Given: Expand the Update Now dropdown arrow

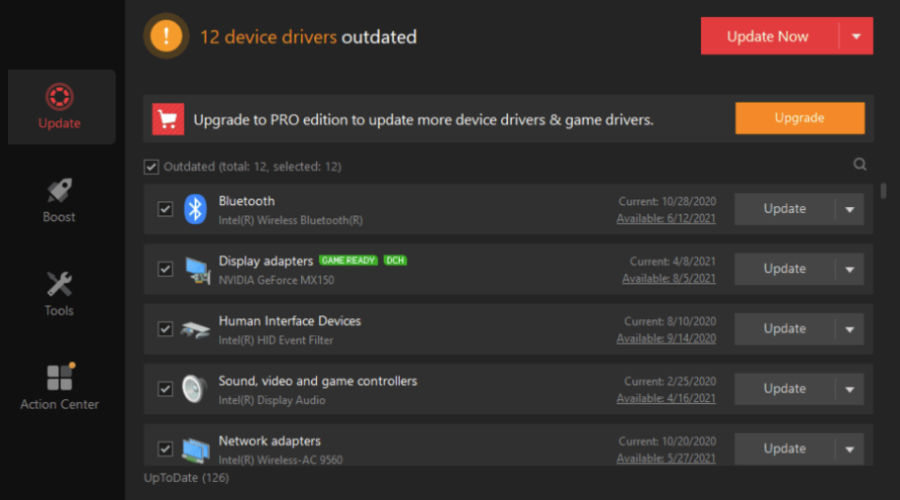Looking at the screenshot, I should (856, 36).
